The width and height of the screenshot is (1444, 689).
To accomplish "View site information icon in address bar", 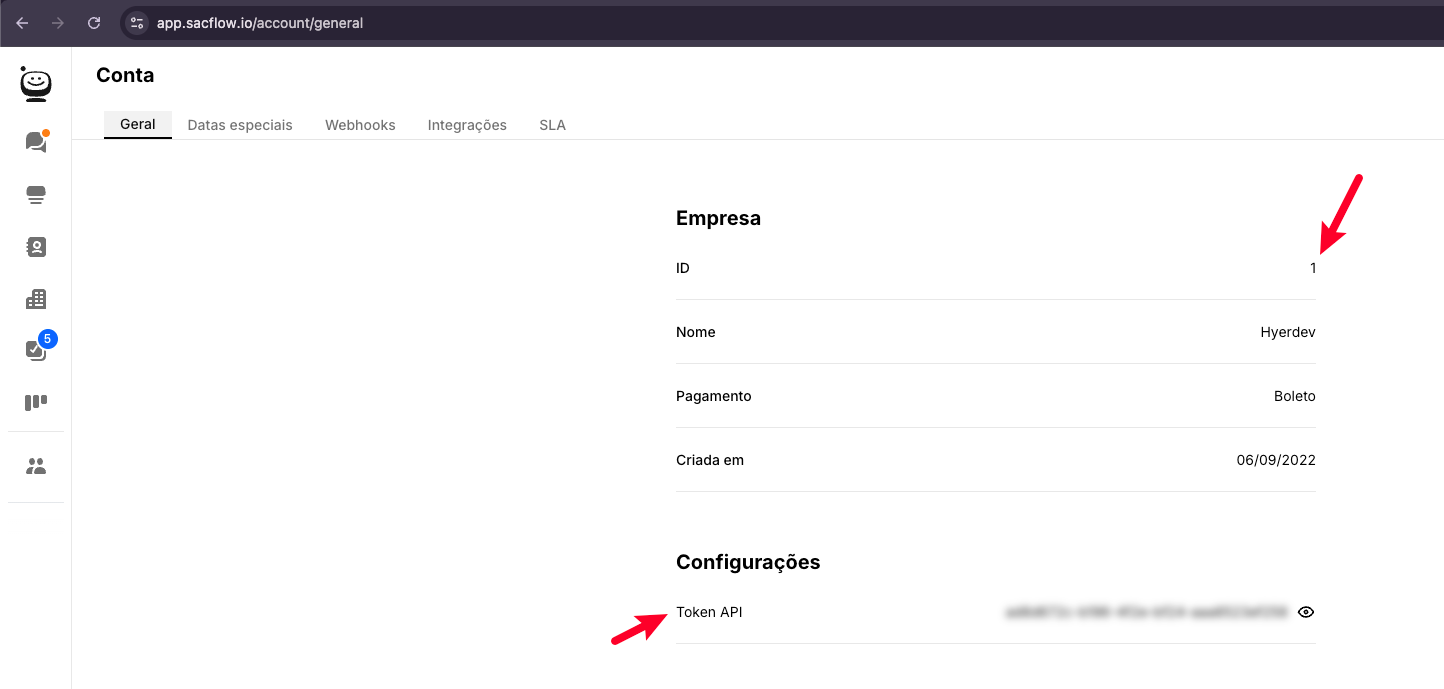I will 138,23.
